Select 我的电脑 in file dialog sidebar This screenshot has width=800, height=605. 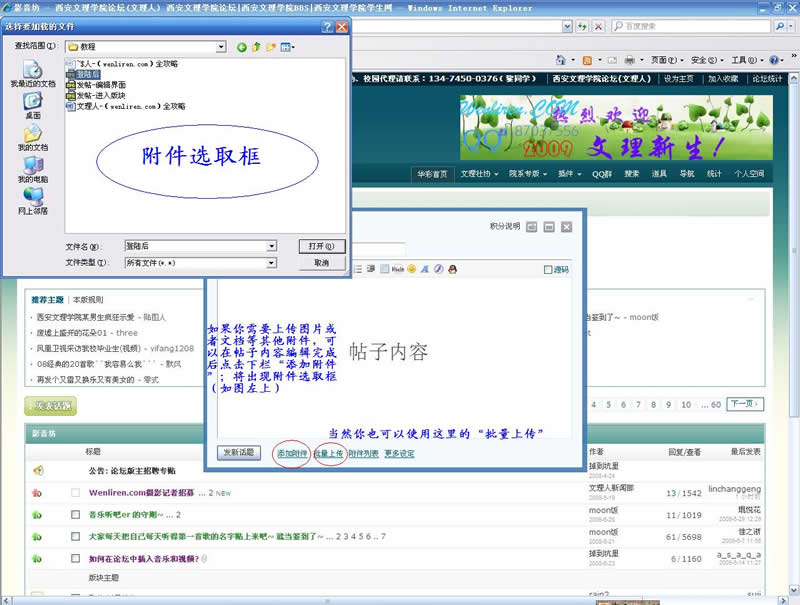[33, 170]
